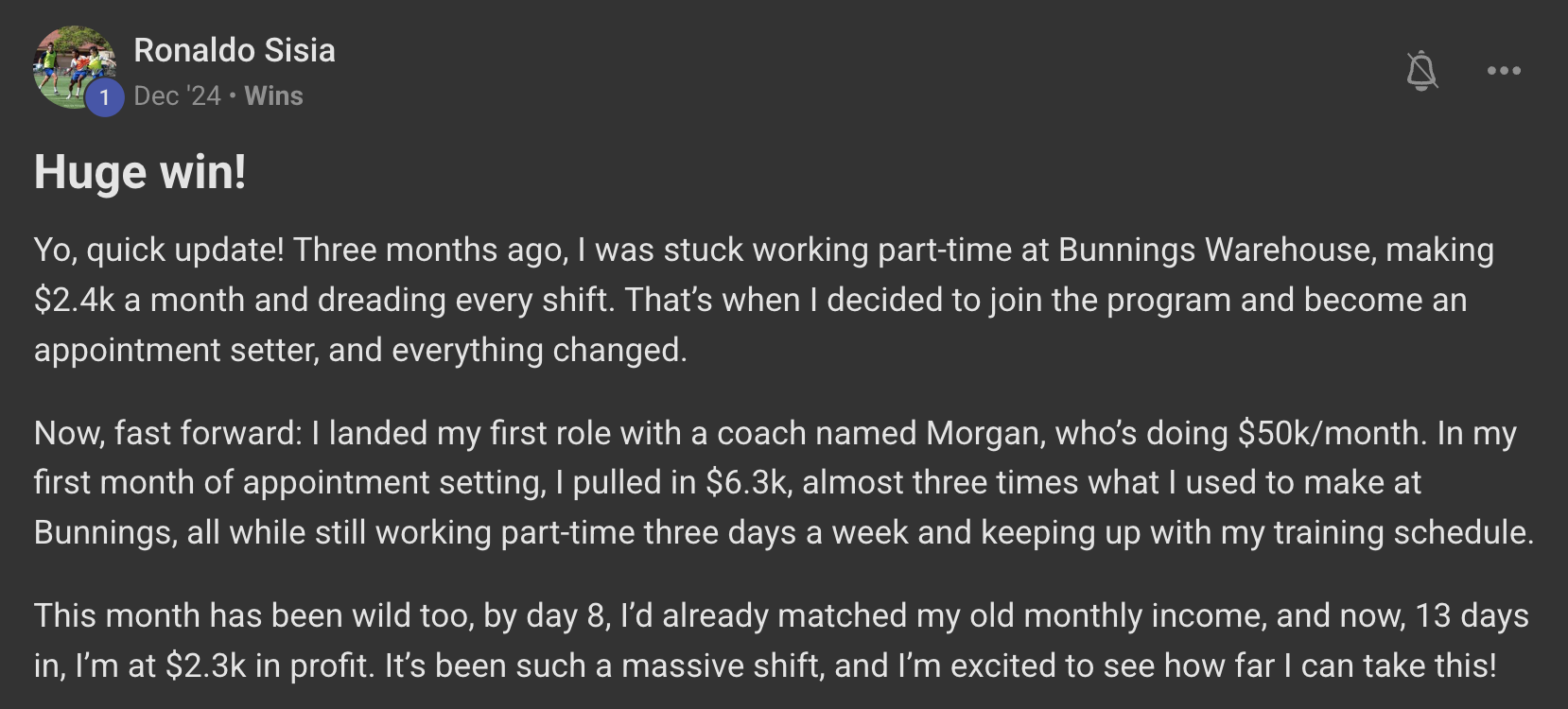Click the name "Morgan" in the post

[x=984, y=433]
